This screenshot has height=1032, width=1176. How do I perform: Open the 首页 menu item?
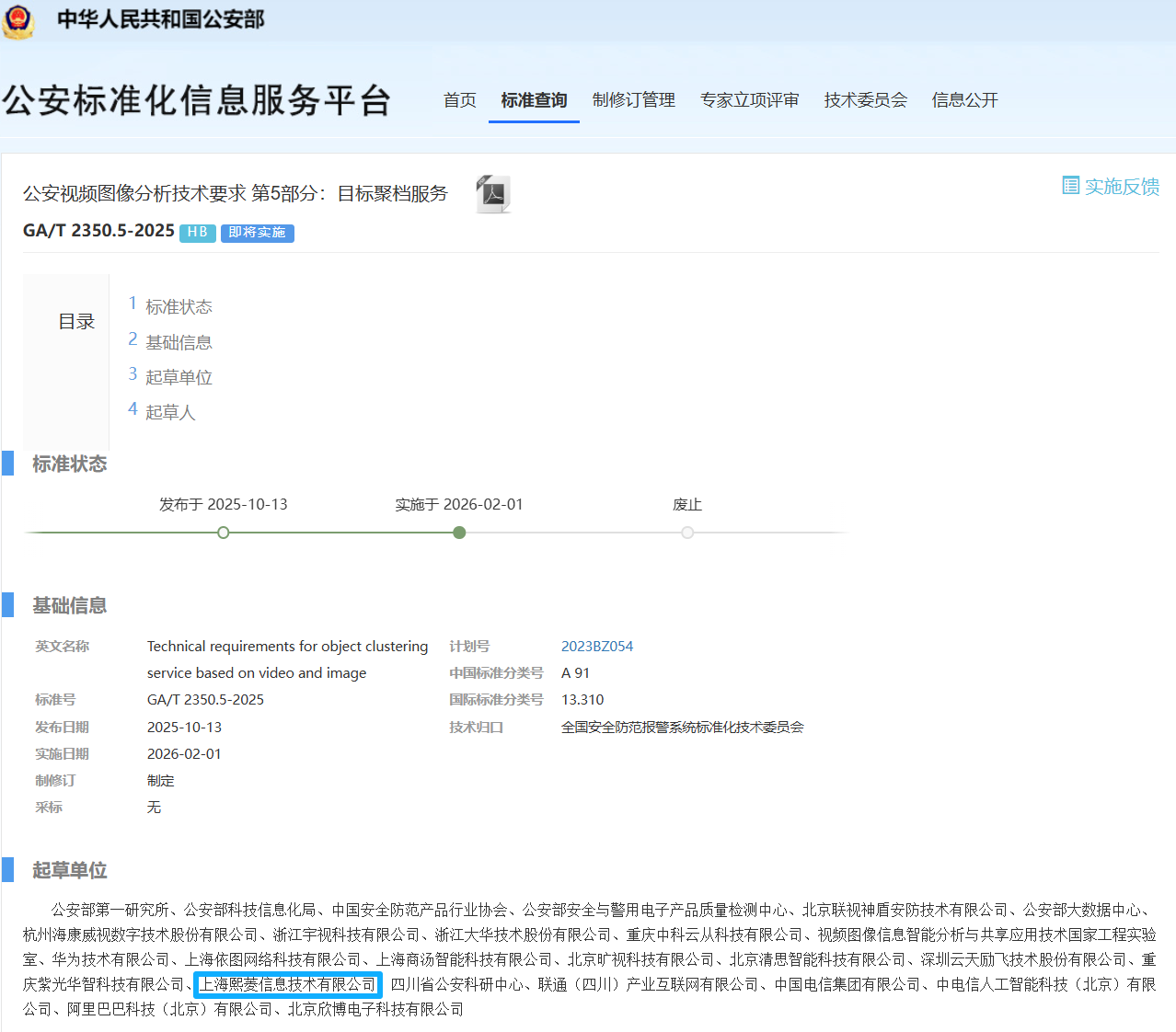459,100
